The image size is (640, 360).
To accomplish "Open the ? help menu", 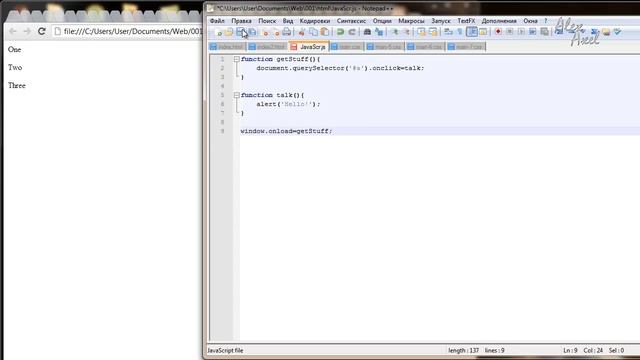I will coord(545,21).
